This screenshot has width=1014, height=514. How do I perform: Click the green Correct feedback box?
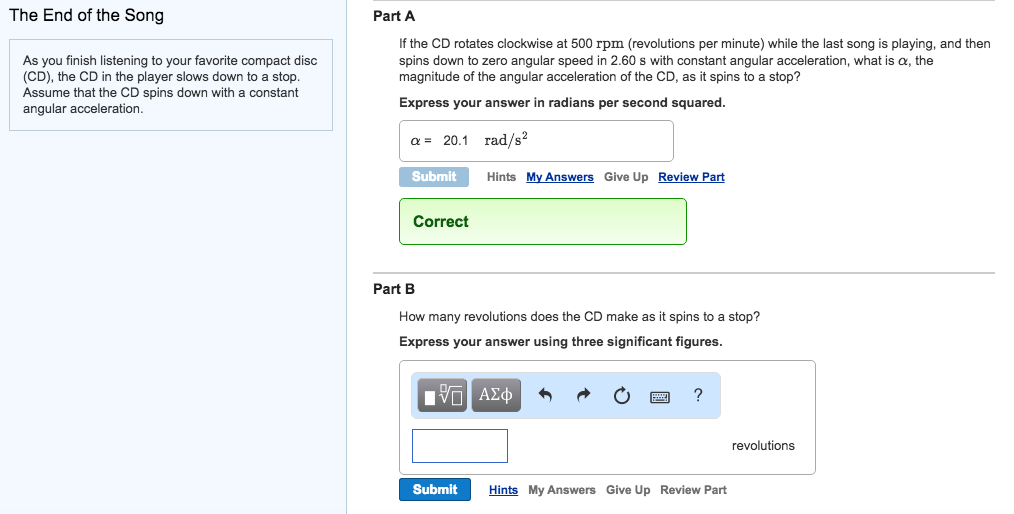(x=543, y=222)
